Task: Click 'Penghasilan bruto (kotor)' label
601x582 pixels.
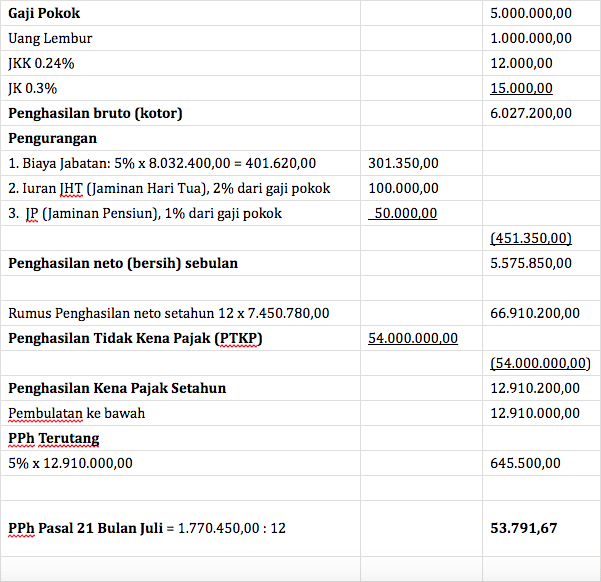Action: tap(95, 113)
